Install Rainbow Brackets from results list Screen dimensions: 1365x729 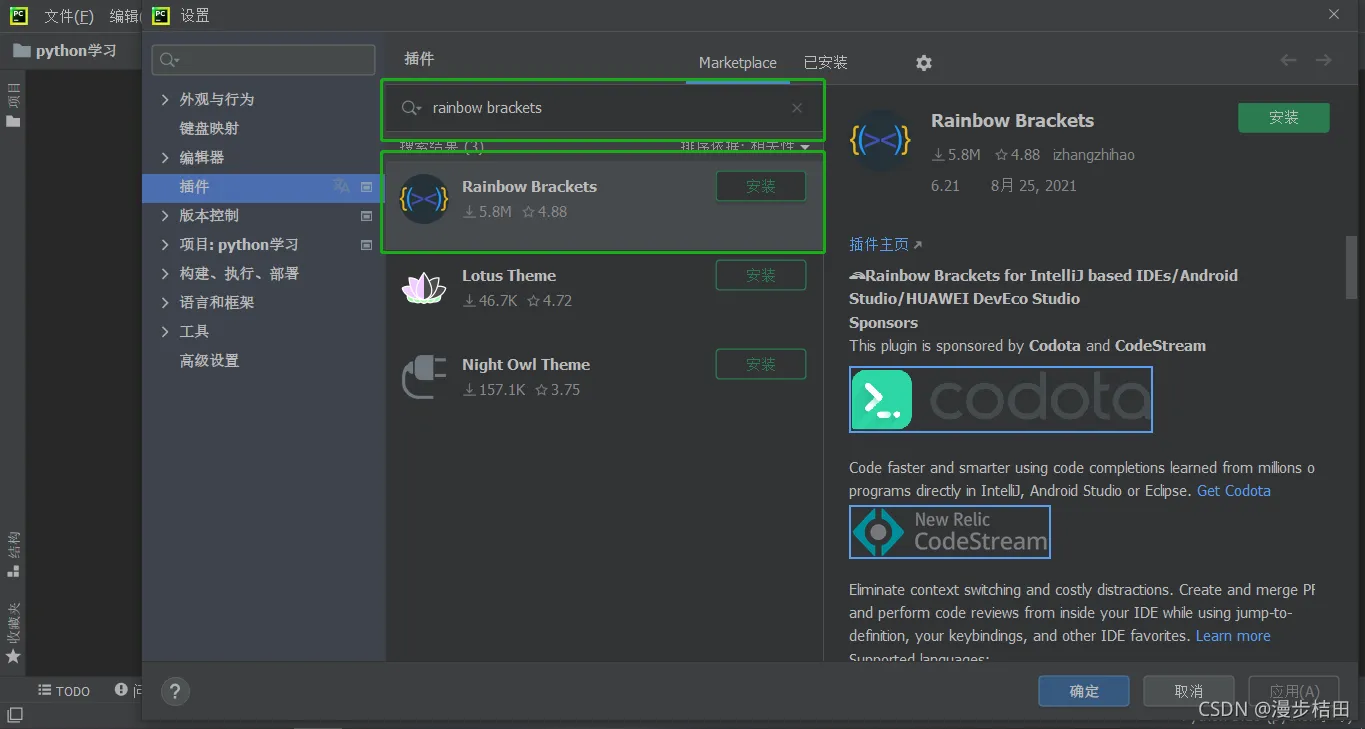(761, 187)
